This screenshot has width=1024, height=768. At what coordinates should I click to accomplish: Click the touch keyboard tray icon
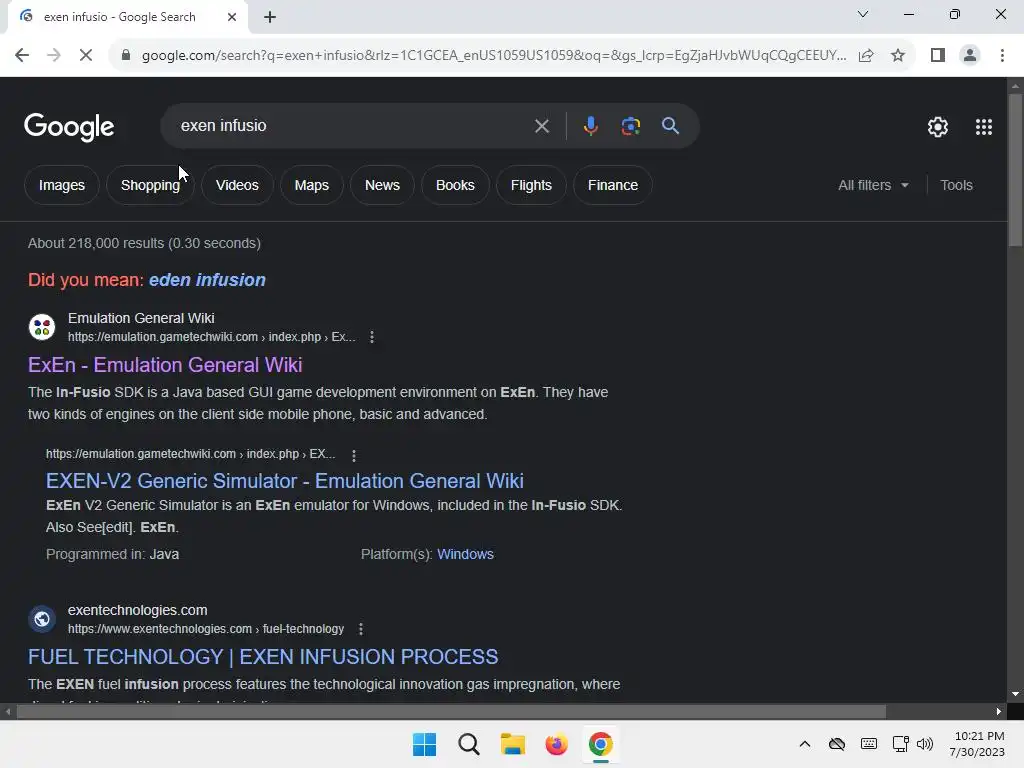coord(869,744)
